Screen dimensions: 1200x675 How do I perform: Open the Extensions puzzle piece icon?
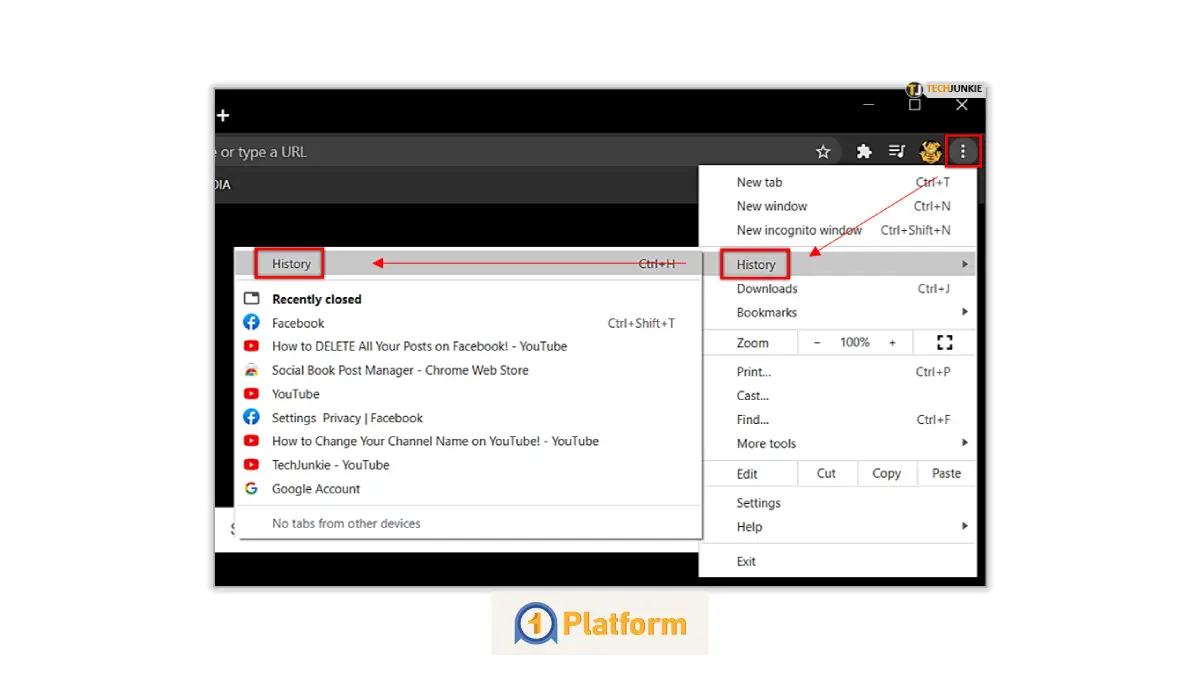click(x=864, y=152)
